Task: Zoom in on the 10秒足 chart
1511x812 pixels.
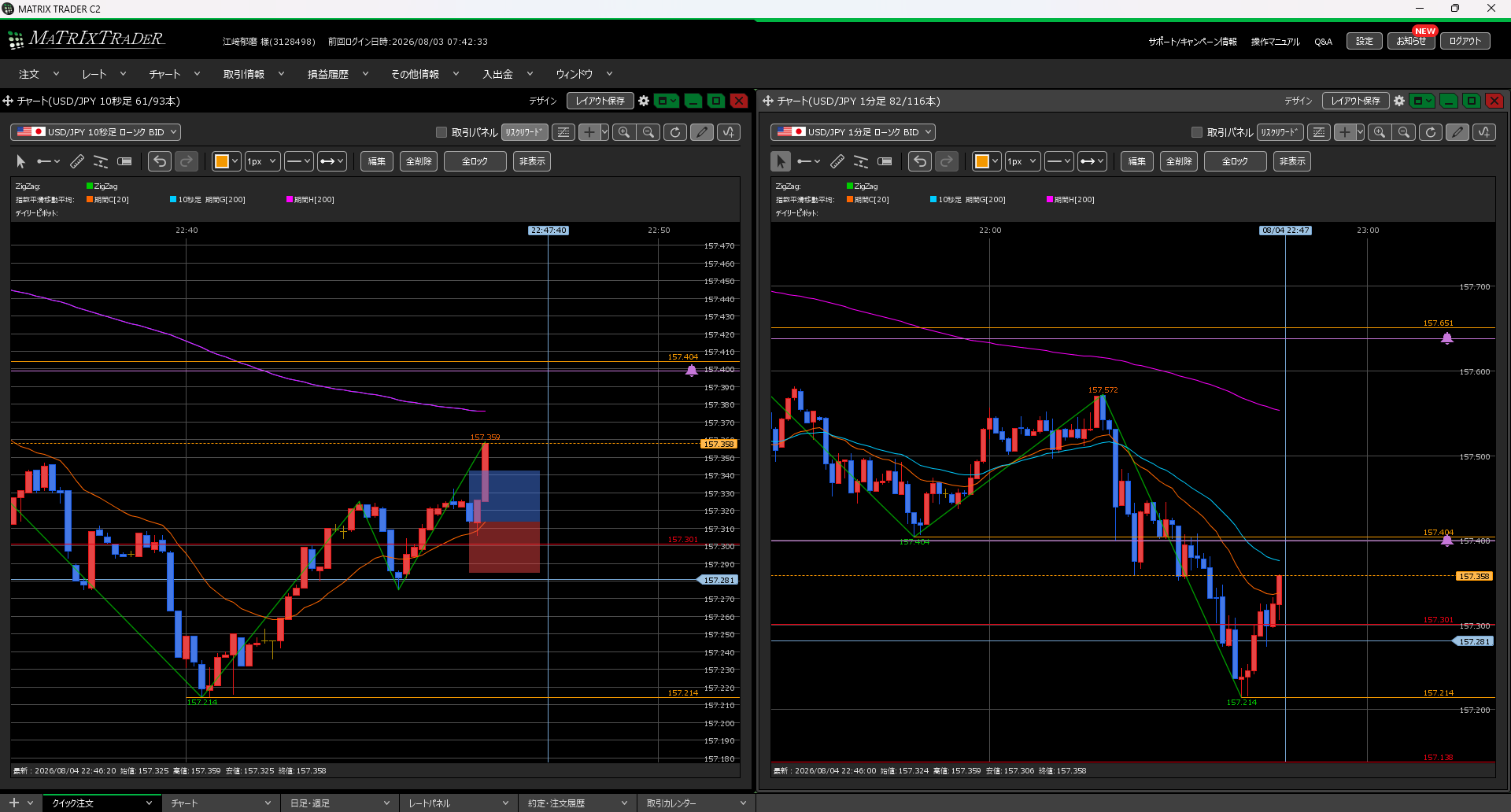Action: 624,132
